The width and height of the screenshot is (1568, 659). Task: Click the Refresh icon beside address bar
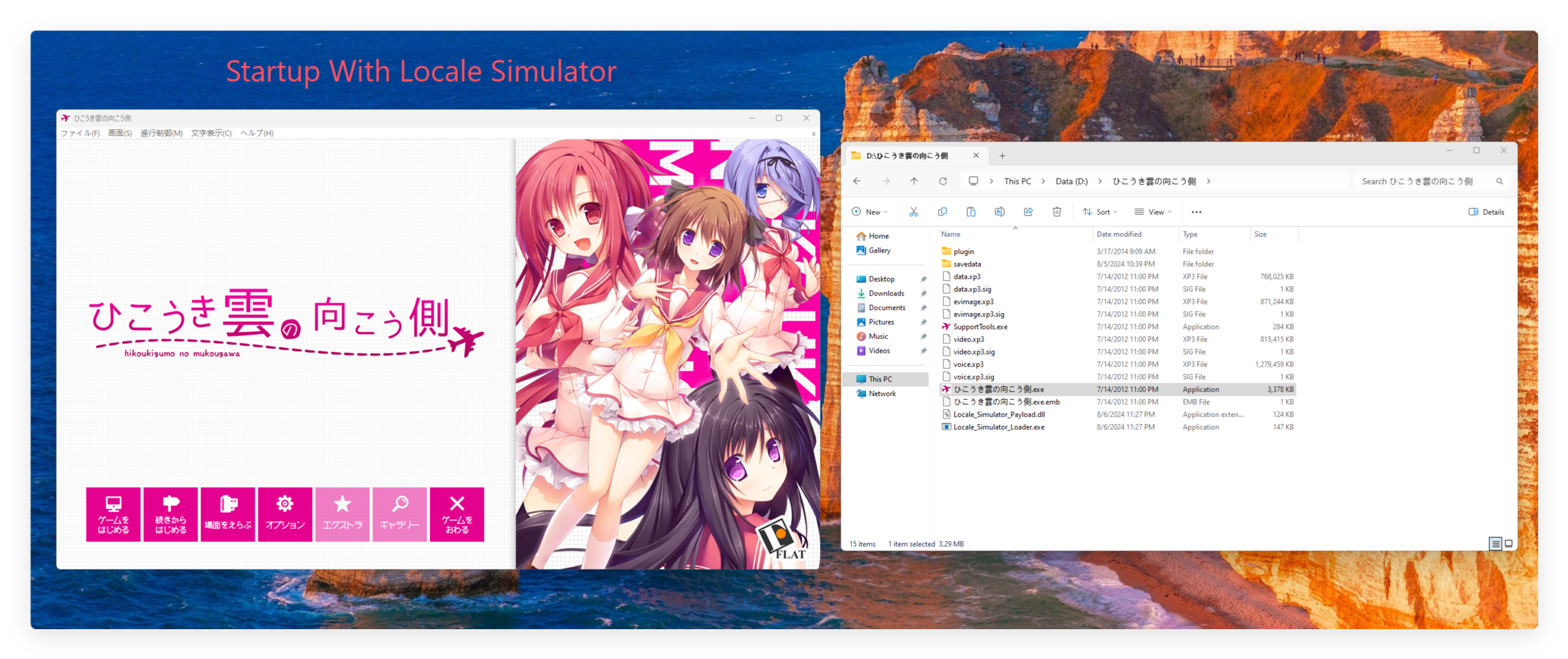(942, 181)
